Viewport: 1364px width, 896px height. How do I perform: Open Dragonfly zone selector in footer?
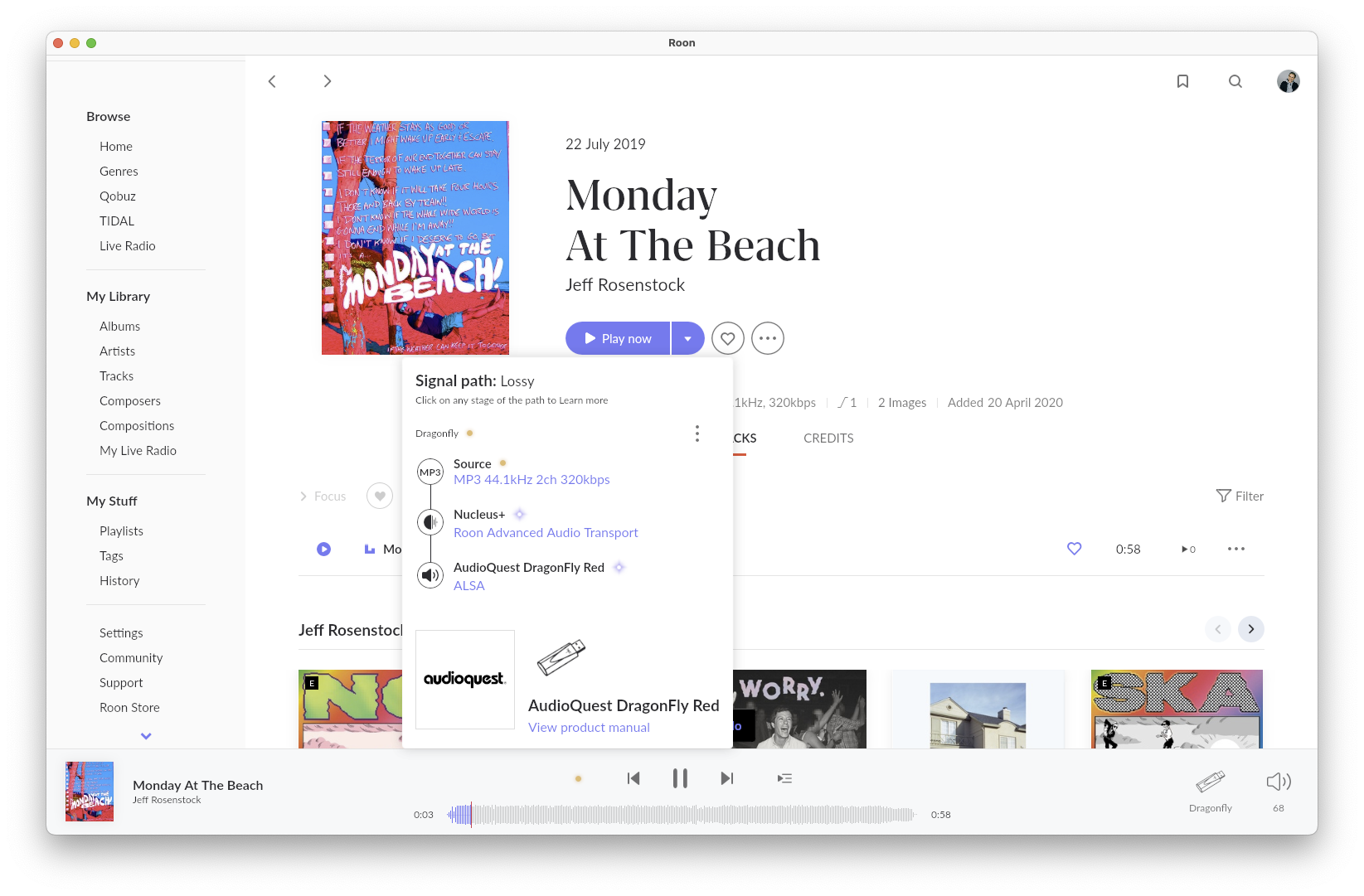(x=1211, y=792)
